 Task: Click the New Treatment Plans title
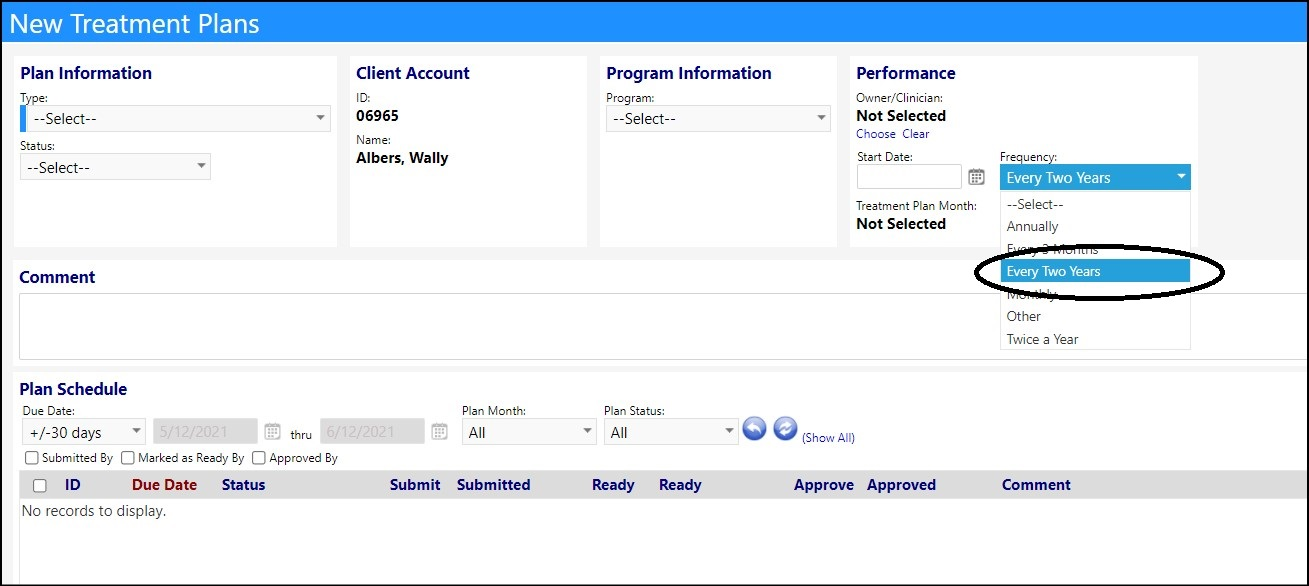tap(135, 24)
